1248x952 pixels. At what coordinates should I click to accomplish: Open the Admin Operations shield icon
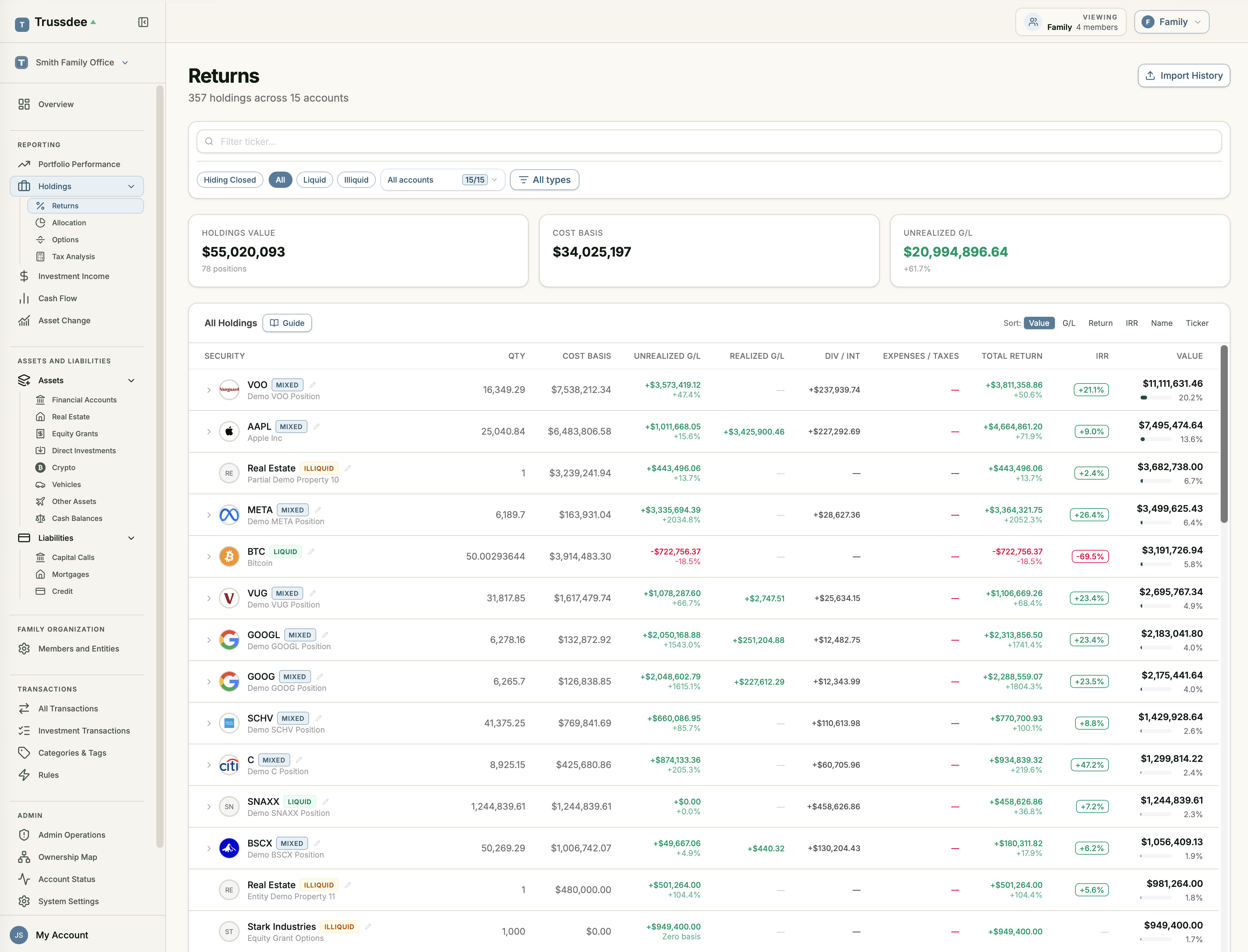click(24, 835)
